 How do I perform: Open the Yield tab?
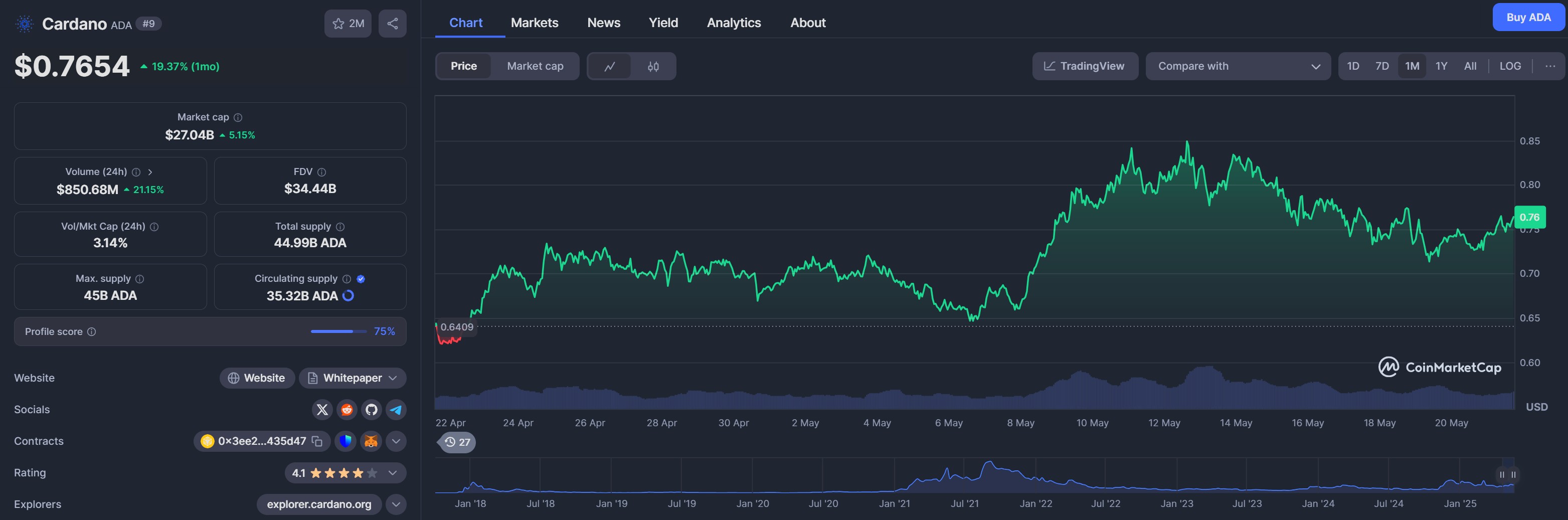click(x=663, y=23)
